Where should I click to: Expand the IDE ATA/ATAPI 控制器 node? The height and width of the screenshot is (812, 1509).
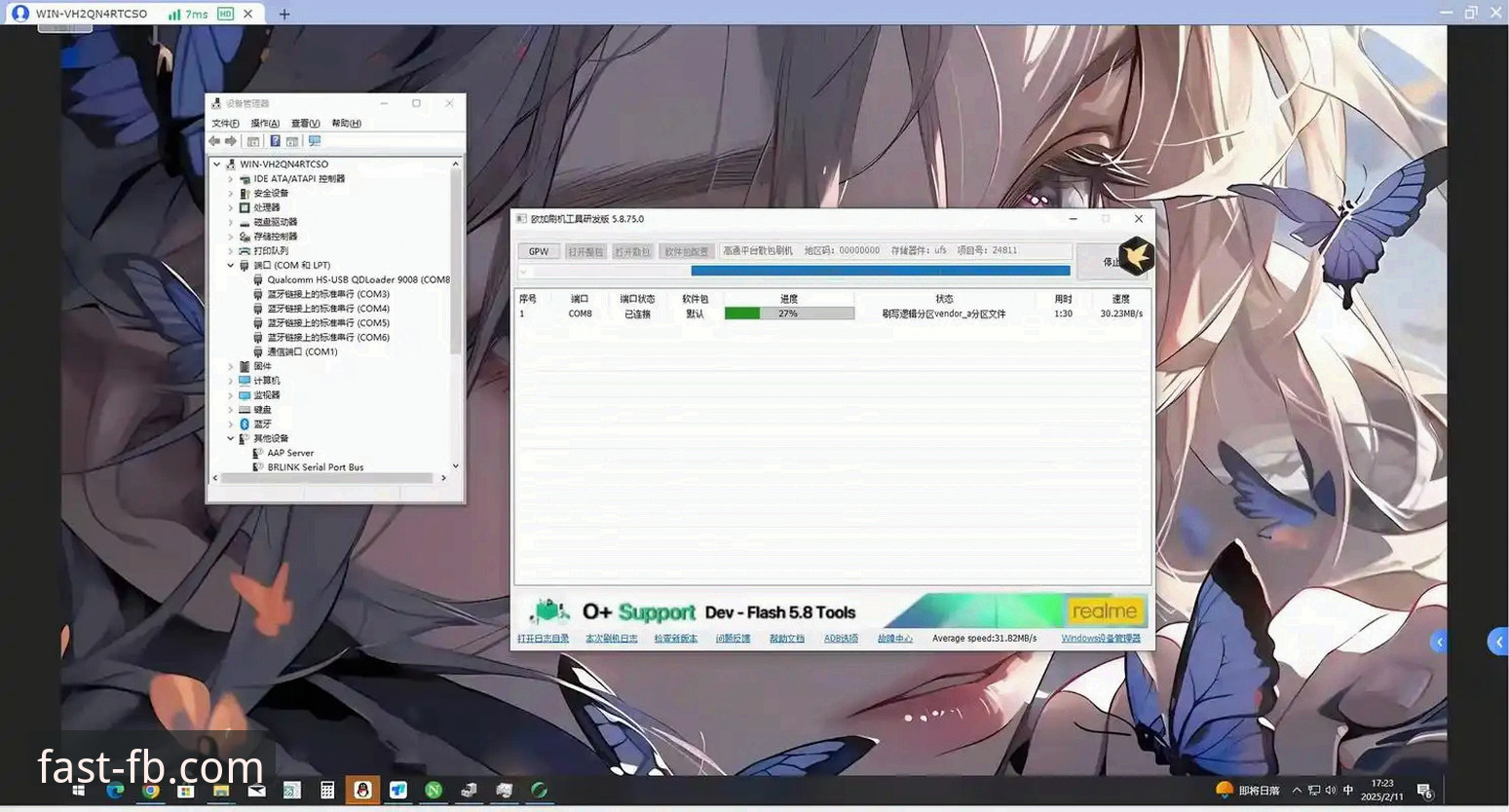pyautogui.click(x=231, y=179)
